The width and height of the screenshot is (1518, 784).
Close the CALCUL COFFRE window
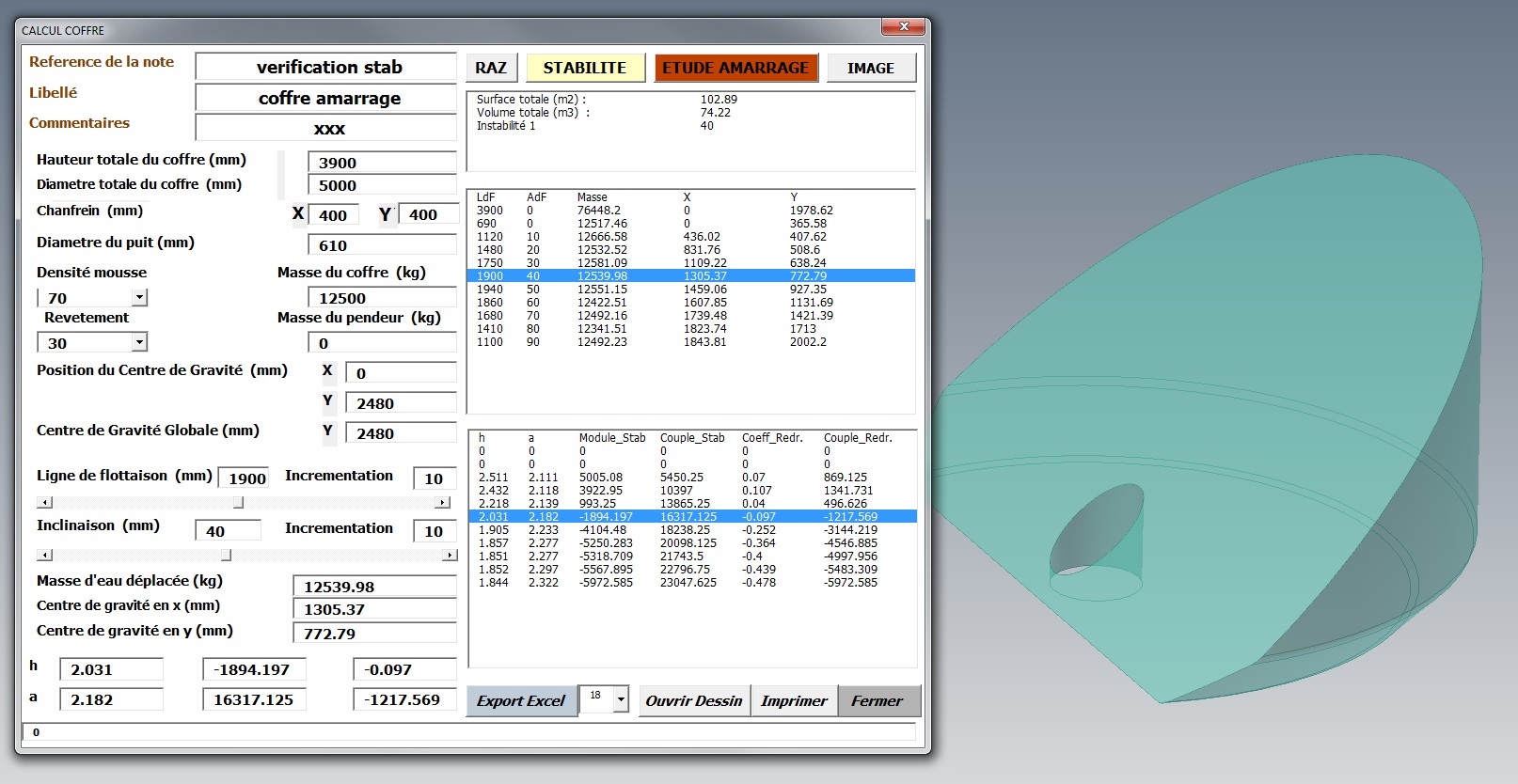904,27
